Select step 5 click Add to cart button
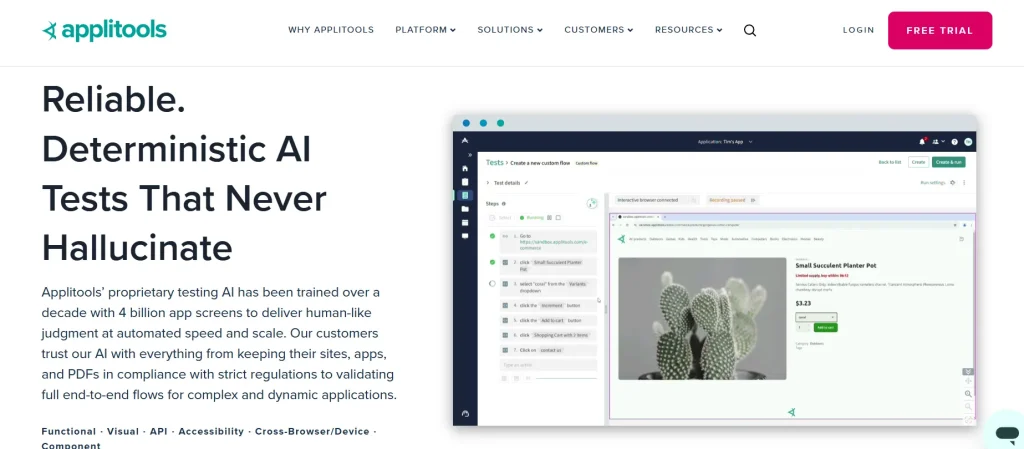The width and height of the screenshot is (1024, 449). (x=549, y=320)
